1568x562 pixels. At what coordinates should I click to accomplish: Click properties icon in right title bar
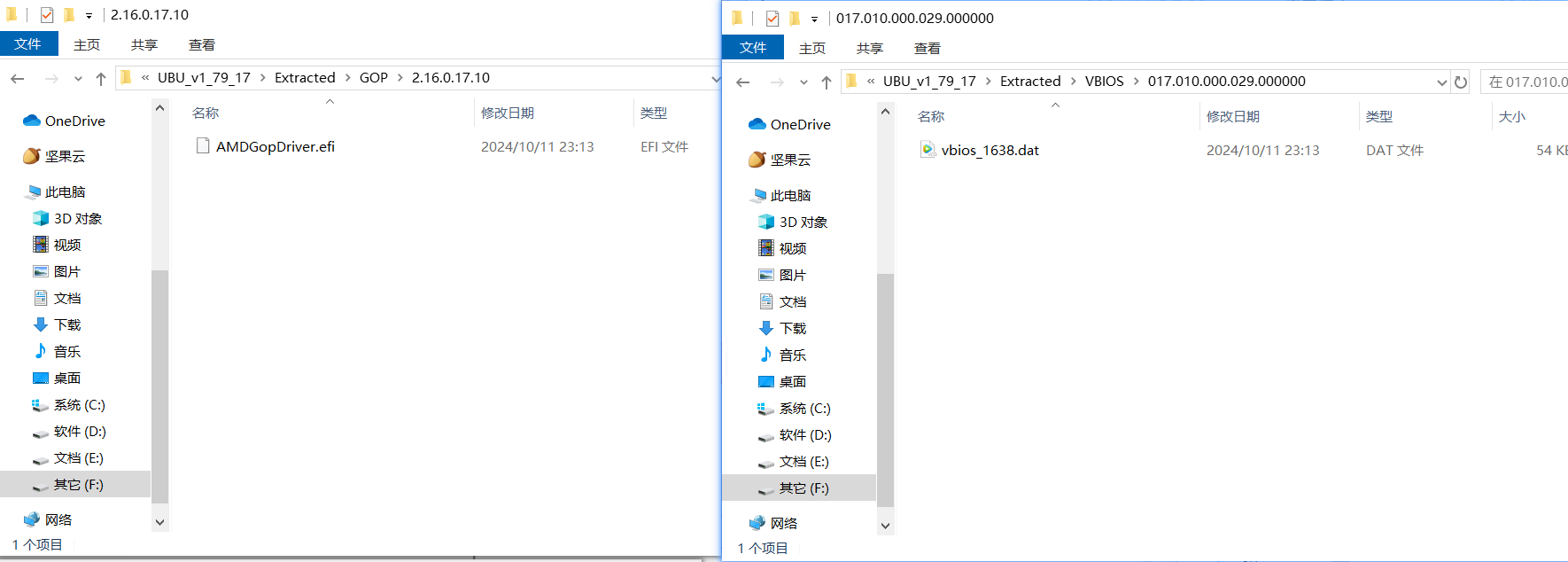point(772,19)
